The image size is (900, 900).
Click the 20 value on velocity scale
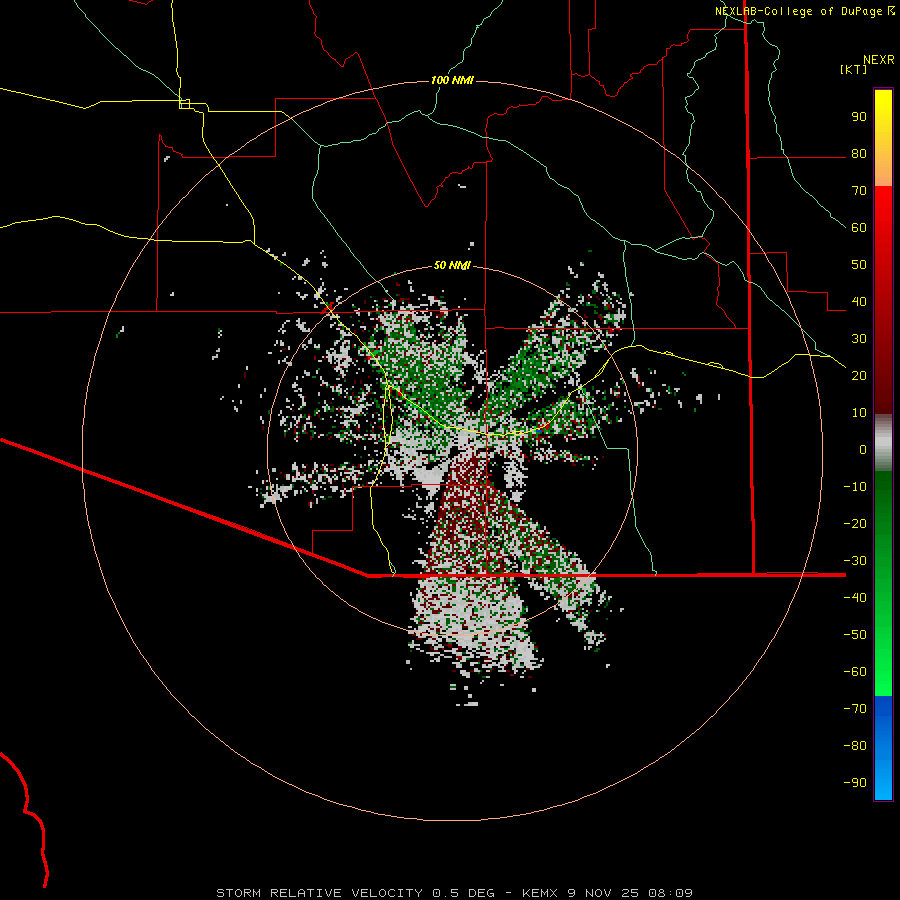click(859, 376)
